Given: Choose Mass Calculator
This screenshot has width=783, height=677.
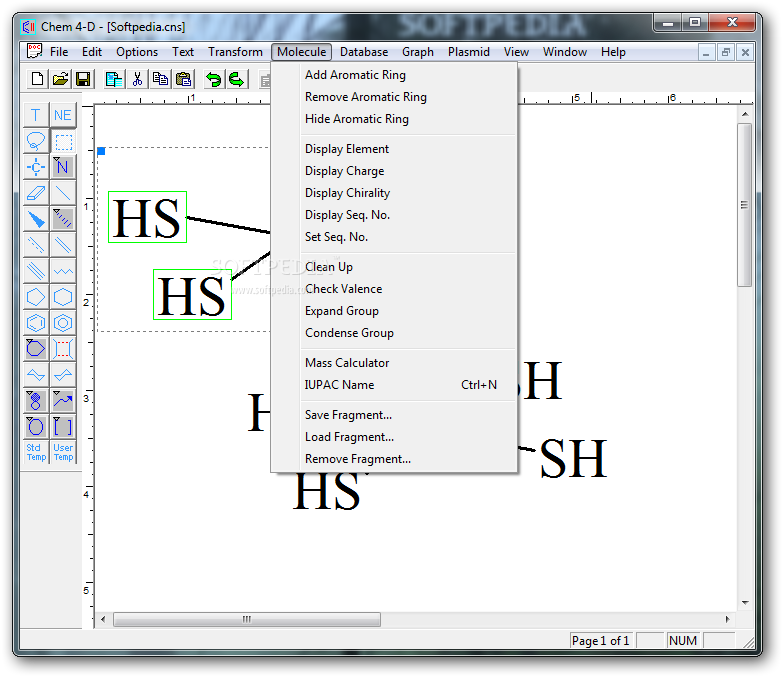Looking at the screenshot, I should pyautogui.click(x=394, y=362).
